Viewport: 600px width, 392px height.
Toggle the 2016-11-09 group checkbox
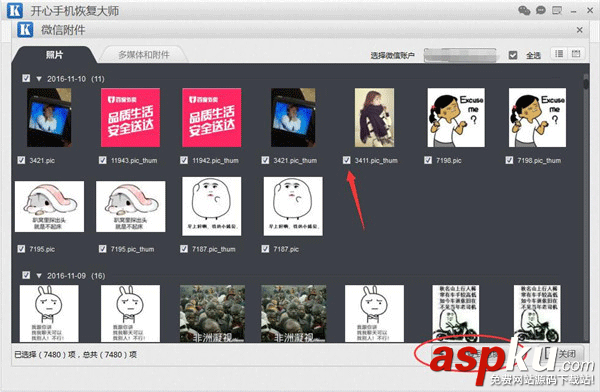[x=26, y=275]
